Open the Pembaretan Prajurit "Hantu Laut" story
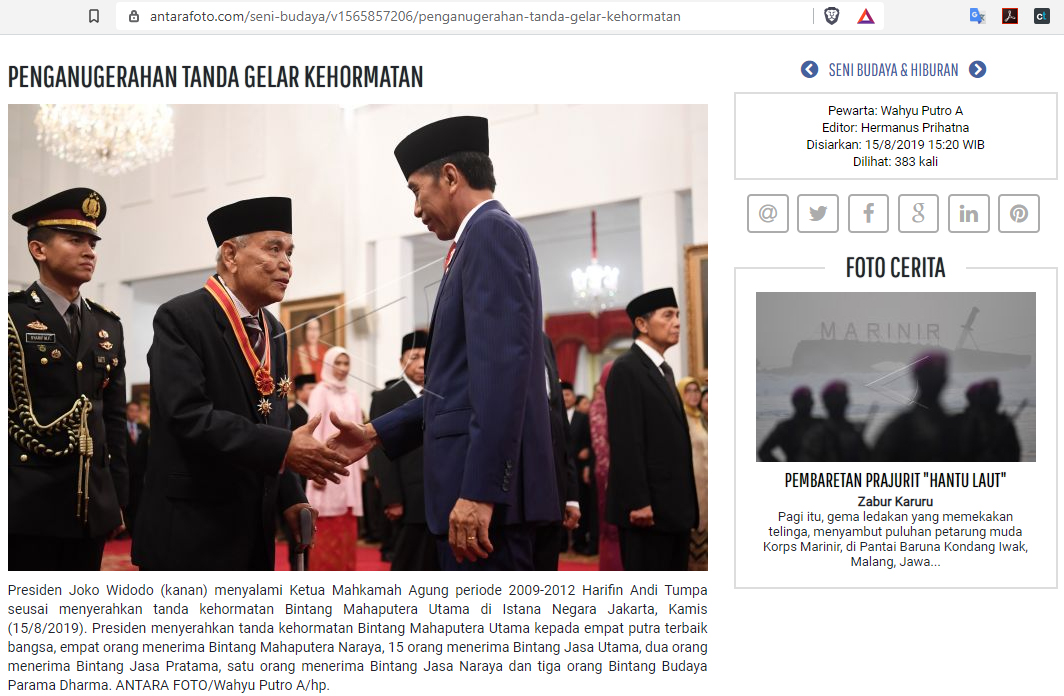 coord(895,480)
